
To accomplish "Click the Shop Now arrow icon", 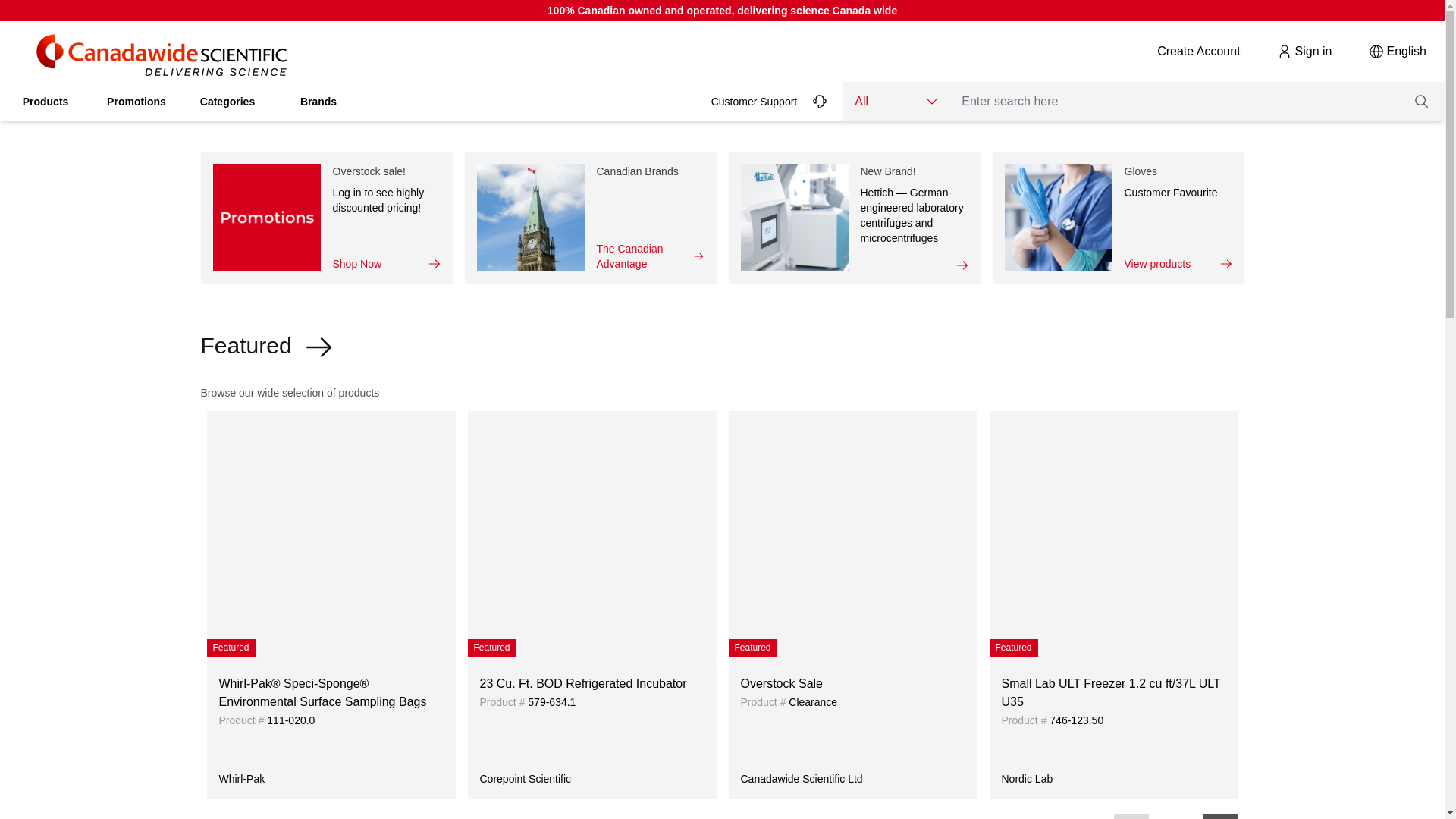I will [x=435, y=264].
